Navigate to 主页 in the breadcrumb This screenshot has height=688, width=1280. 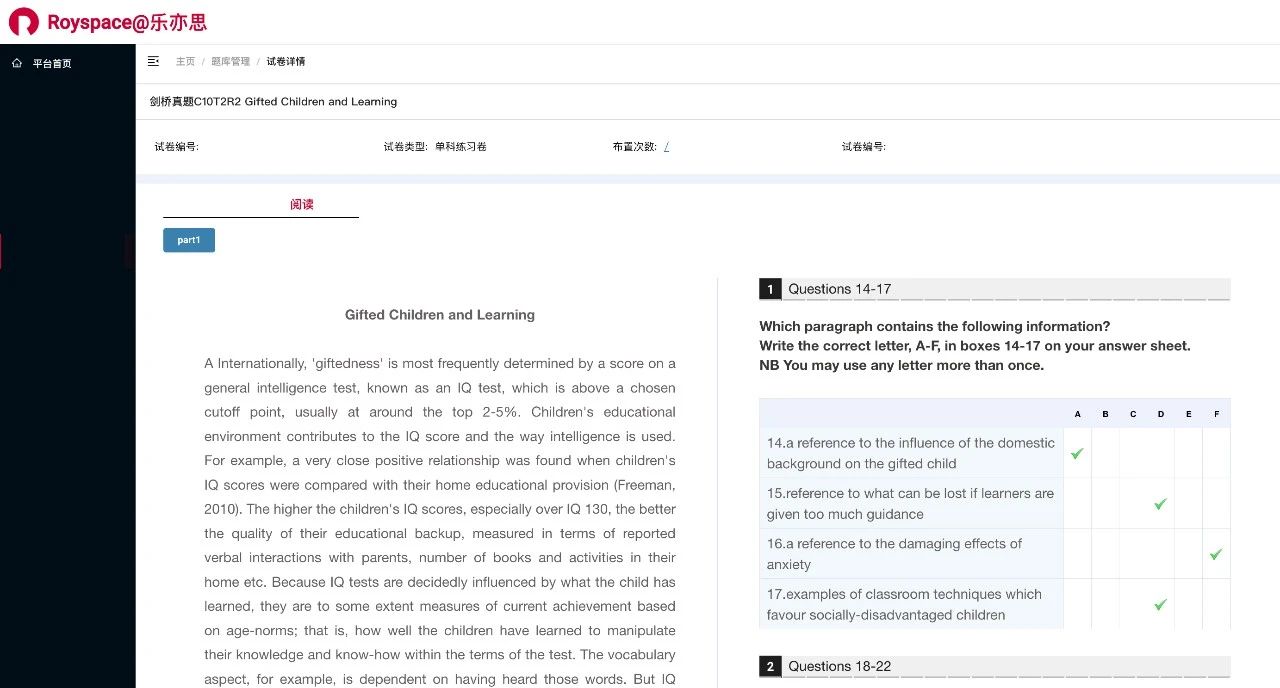(x=185, y=61)
